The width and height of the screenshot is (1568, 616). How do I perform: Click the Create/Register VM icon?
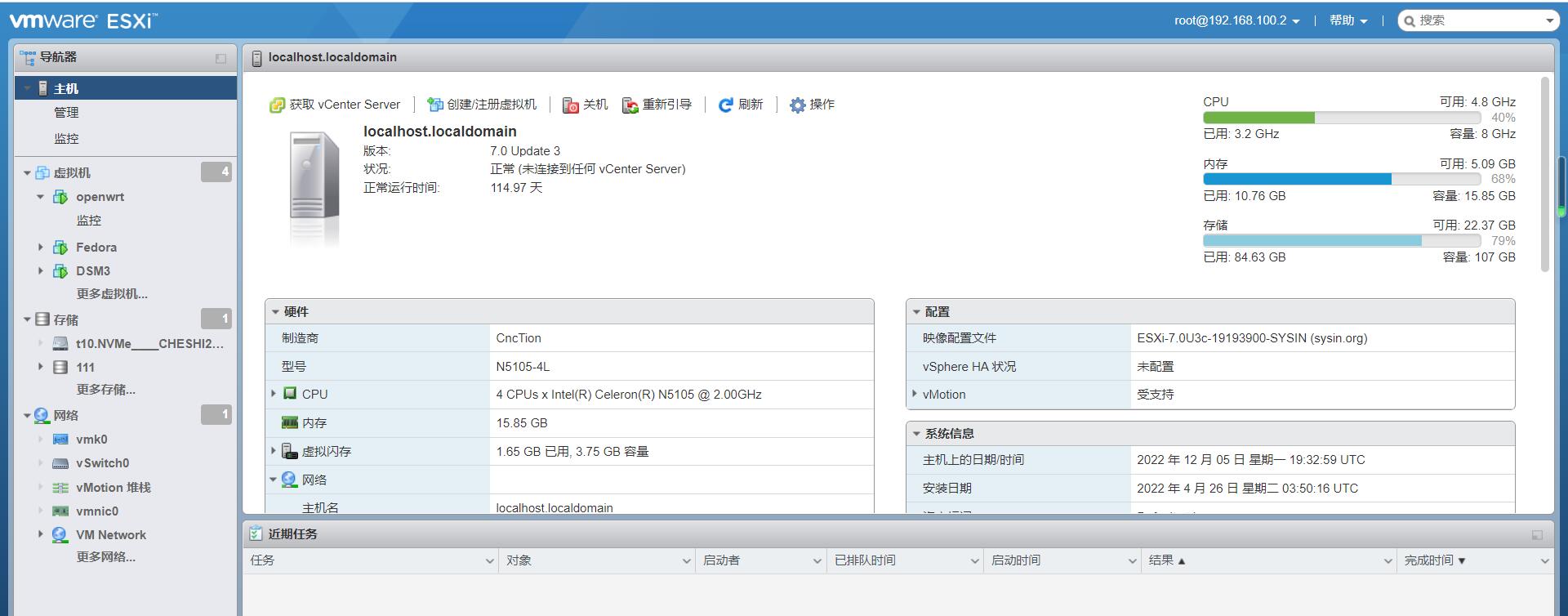tap(435, 105)
